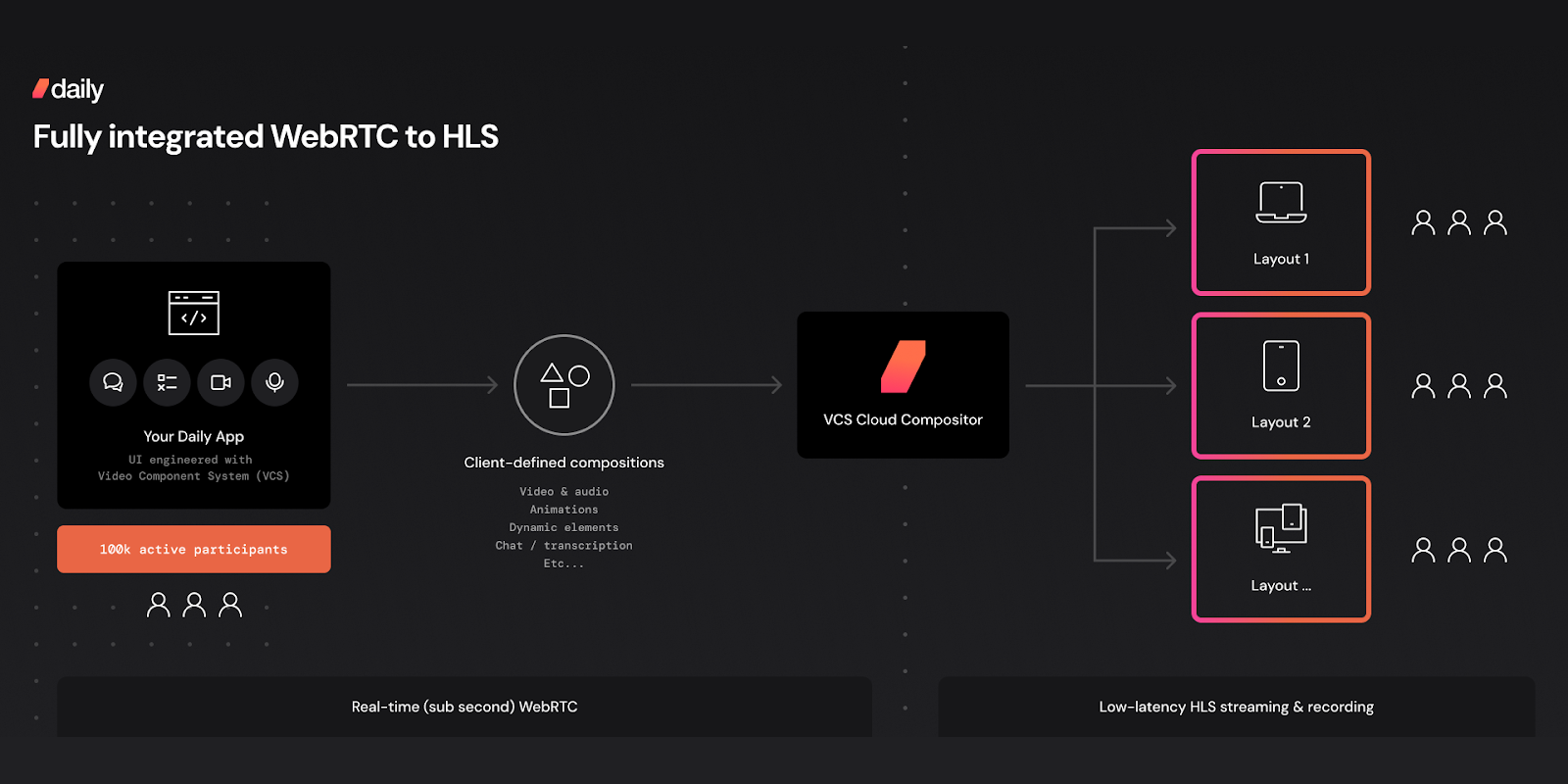Viewport: 1568px width, 784px height.
Task: Click the Low-latency HLS streaming & recording bar
Action: click(x=1237, y=707)
